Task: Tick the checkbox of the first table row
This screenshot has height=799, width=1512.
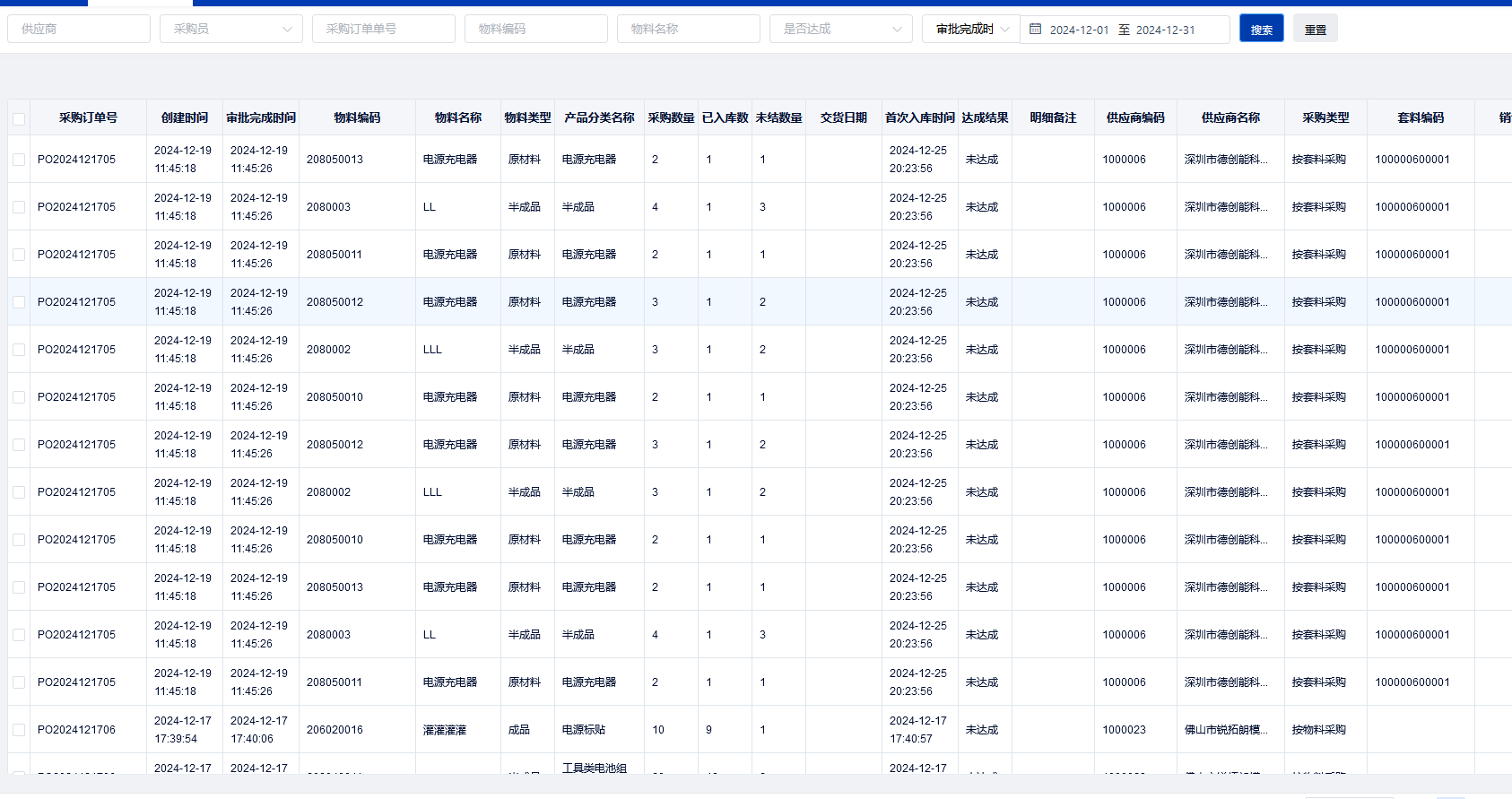Action: (19, 160)
